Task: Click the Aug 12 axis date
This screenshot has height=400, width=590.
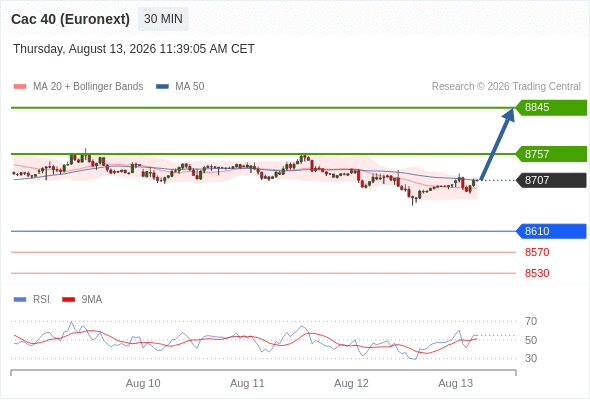Action: pos(351,383)
